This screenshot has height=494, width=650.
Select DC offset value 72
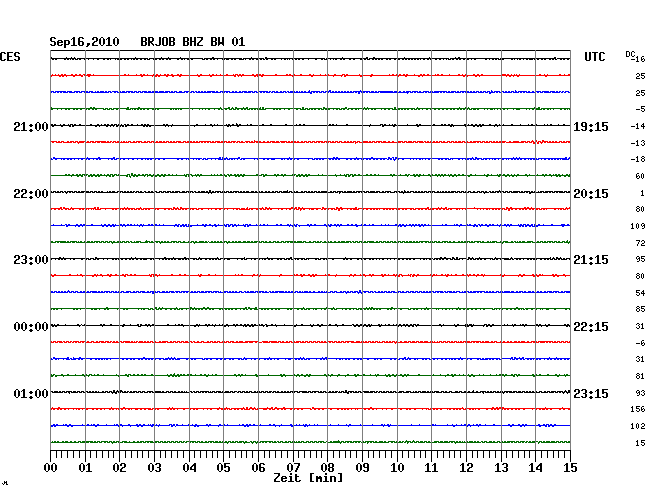(x=640, y=243)
